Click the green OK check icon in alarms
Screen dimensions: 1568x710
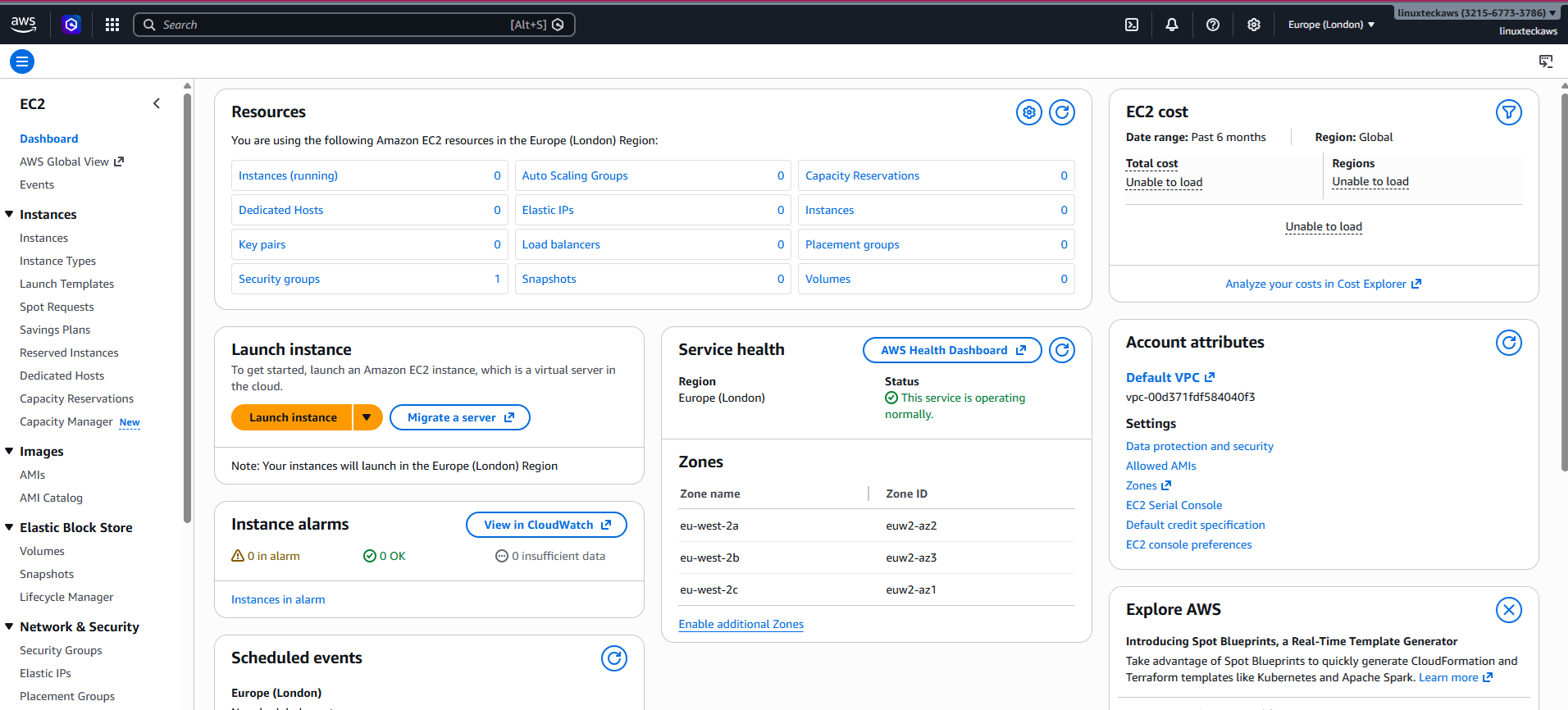click(x=370, y=556)
